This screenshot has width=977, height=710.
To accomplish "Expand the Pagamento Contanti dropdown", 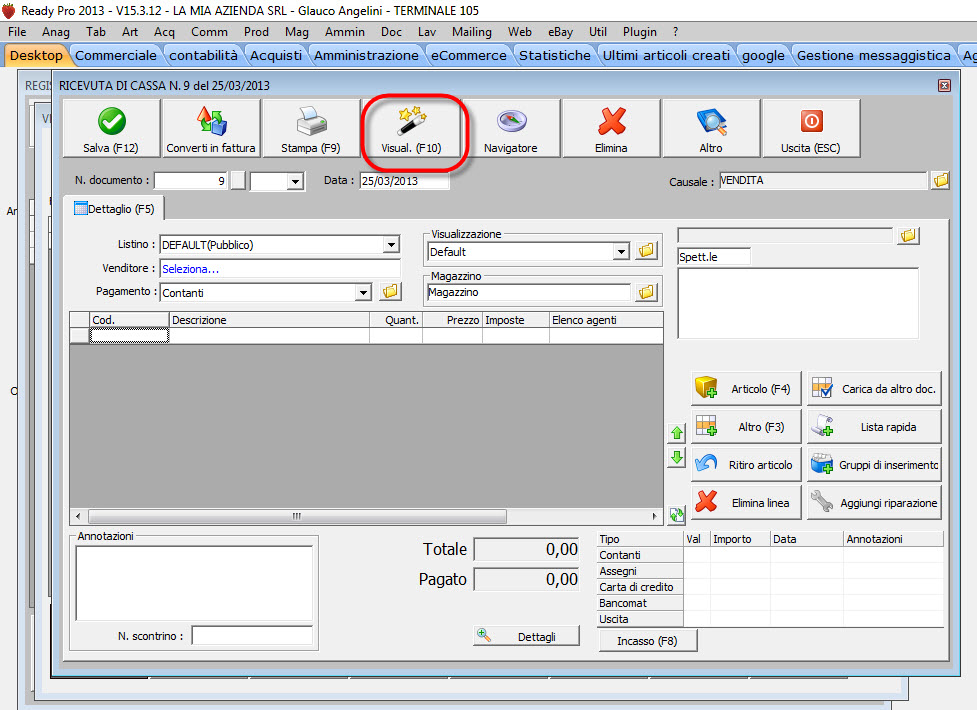I will point(363,292).
